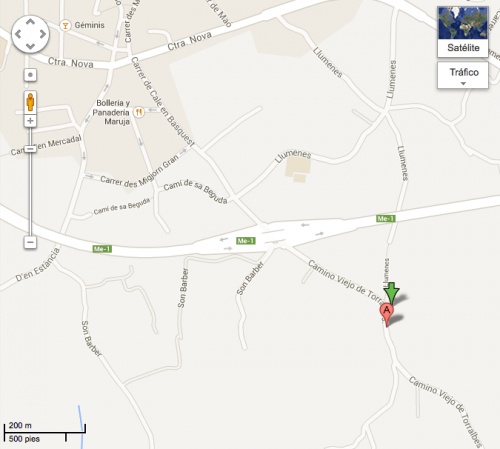Viewport: 500px width, 449px height.
Task: Expand Tráfico options via small arrow
Action: 463,84
